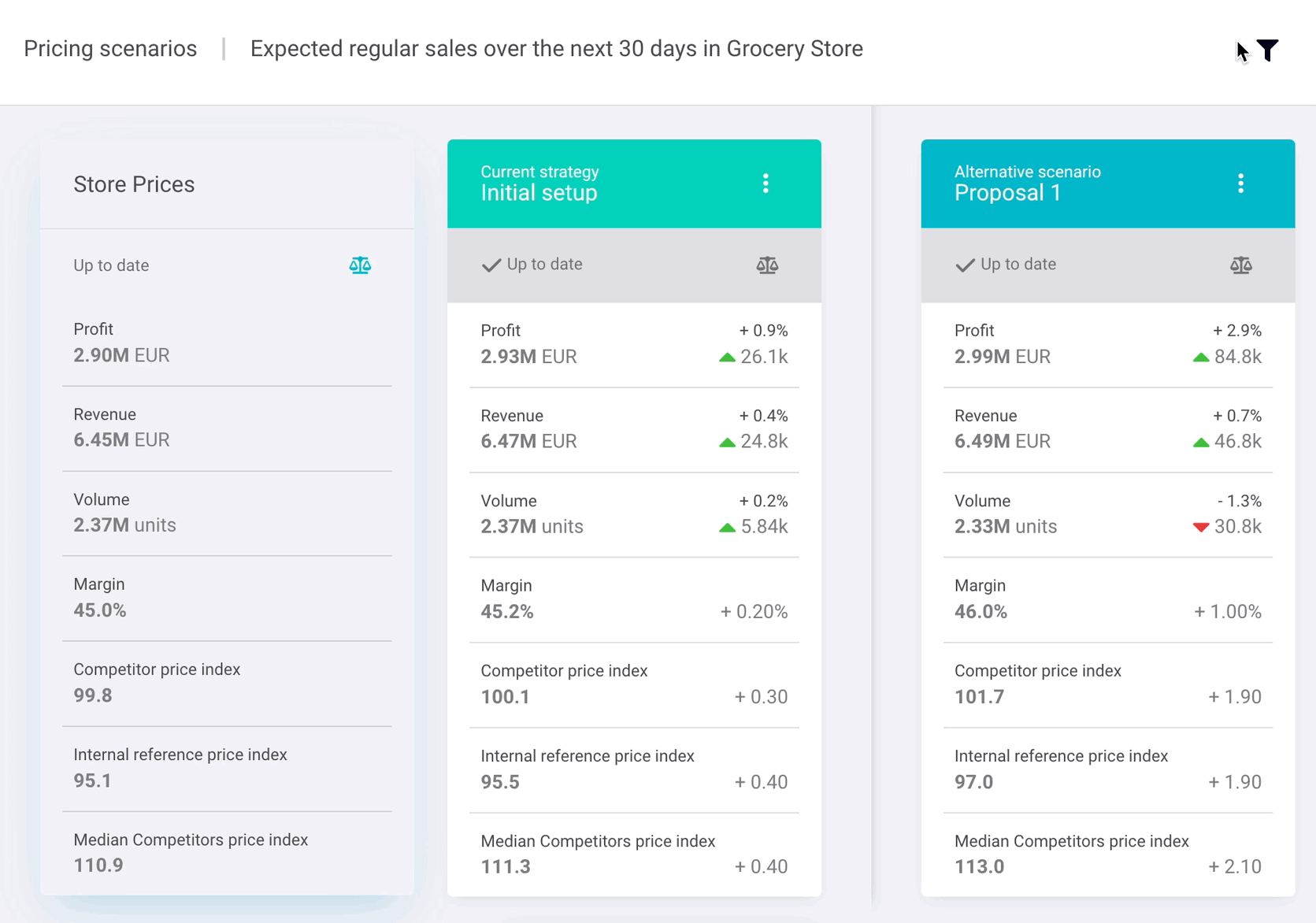
Task: Click Initial setup median competitors index 111.3
Action: (x=506, y=867)
